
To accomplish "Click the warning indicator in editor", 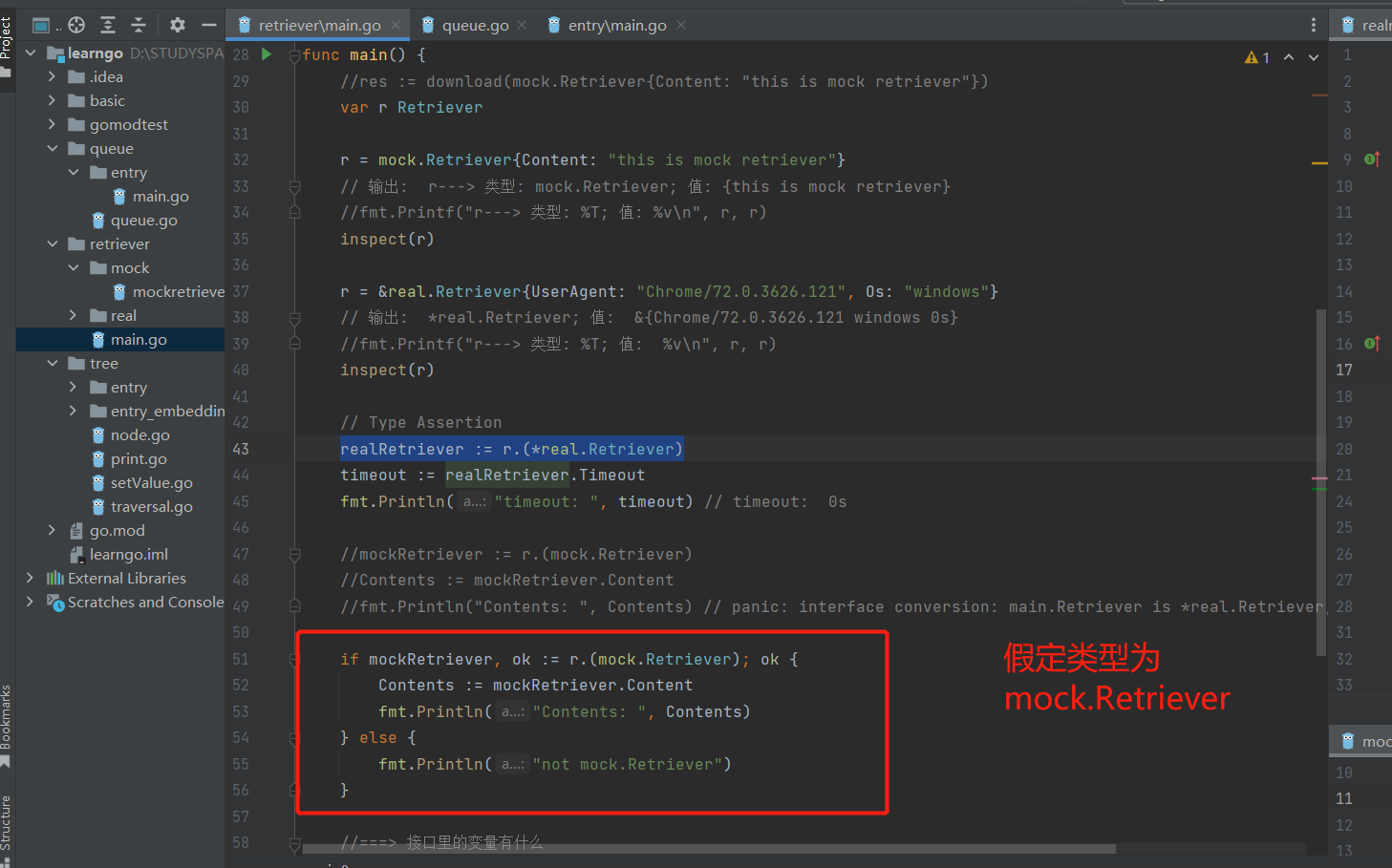I will pos(1257,57).
